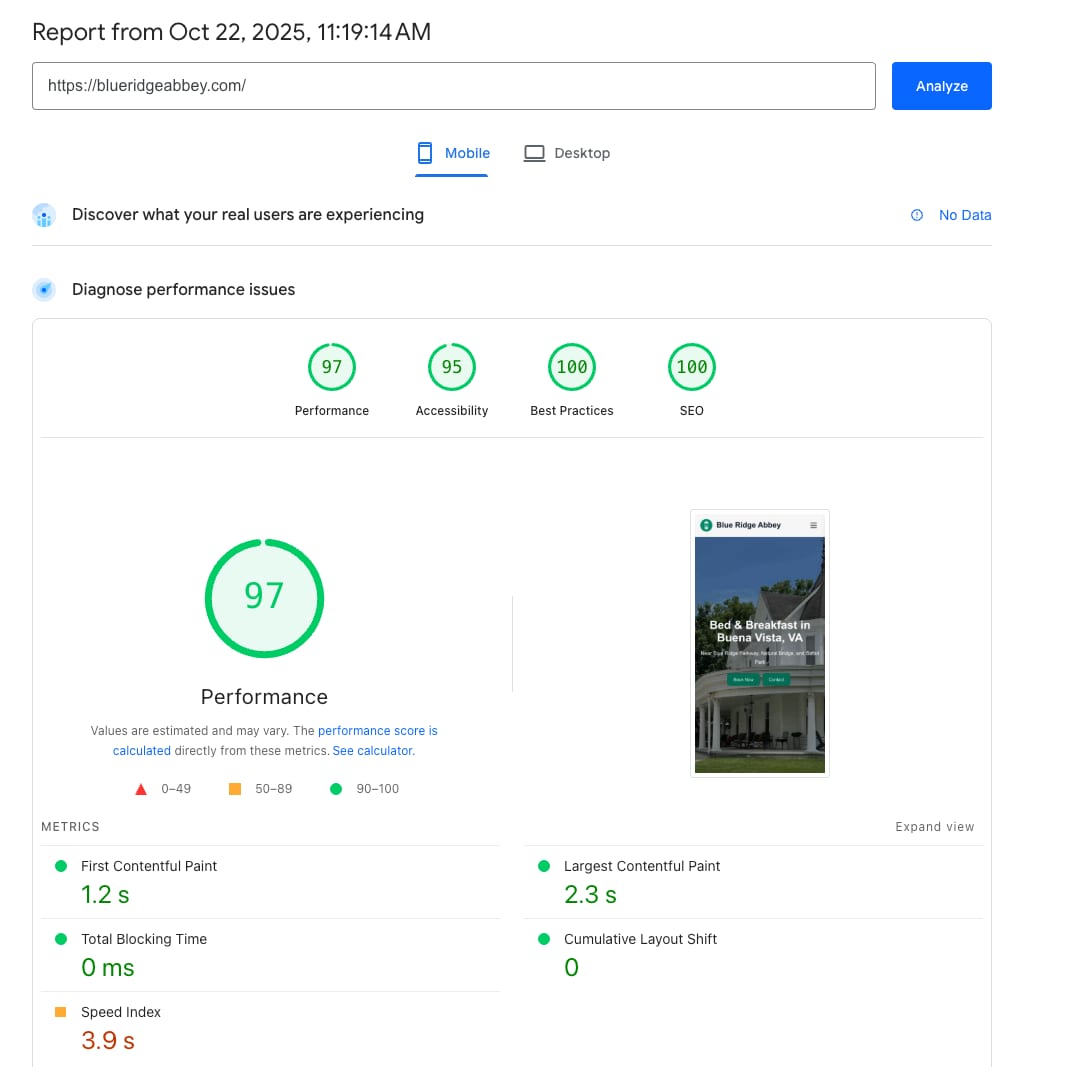Open the See calculator link
This screenshot has width=1085, height=1067.
click(372, 751)
